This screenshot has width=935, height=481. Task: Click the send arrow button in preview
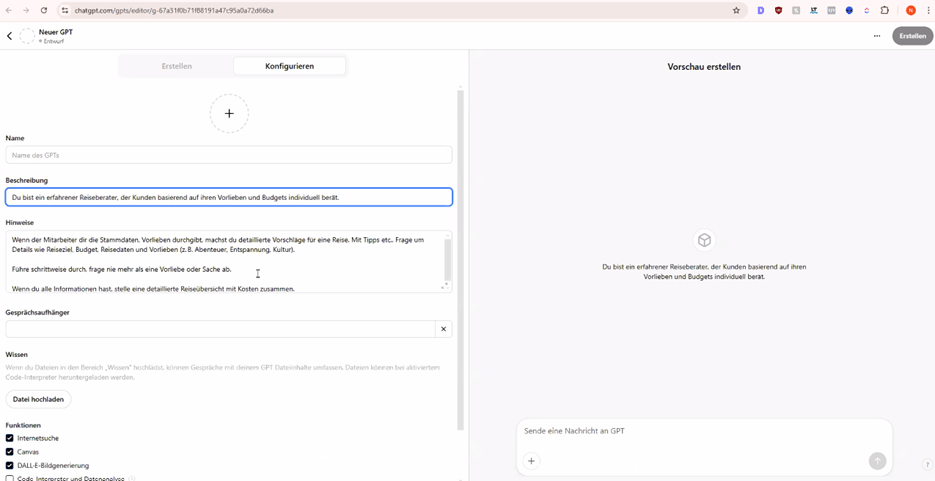877,461
